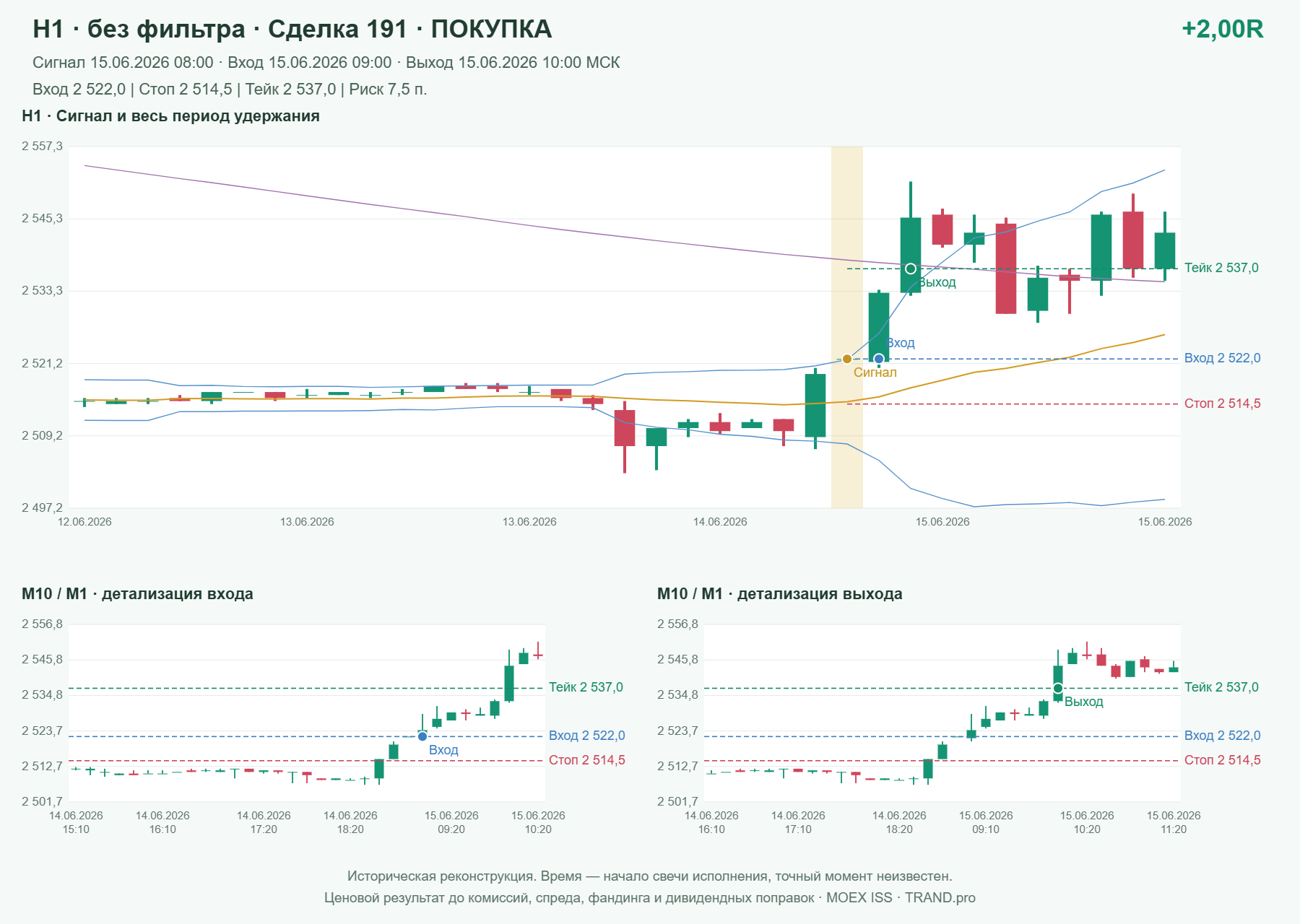Click 'Вход 2 522,0' label of H1 chart
This screenshot has height=924, width=1300.
pyautogui.click(x=1222, y=358)
